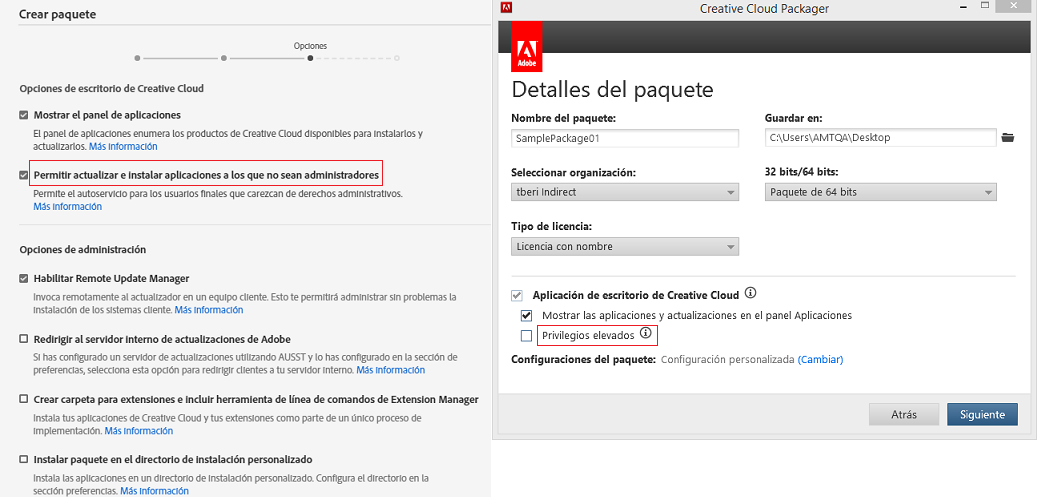Click into the Nombre del paquete field
The width and height of the screenshot is (1038, 497).
624,137
